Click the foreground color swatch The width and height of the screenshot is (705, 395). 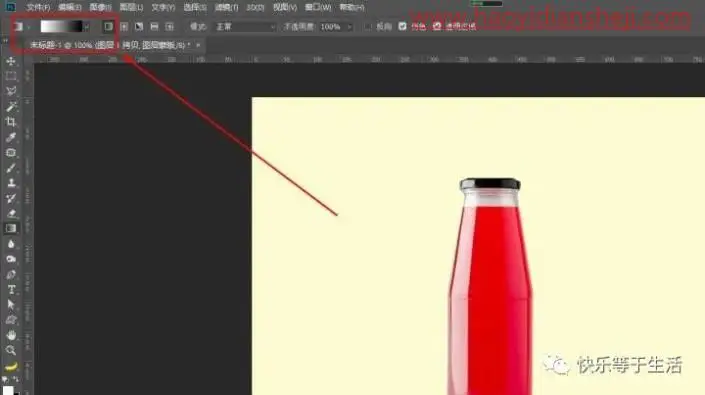8,390
